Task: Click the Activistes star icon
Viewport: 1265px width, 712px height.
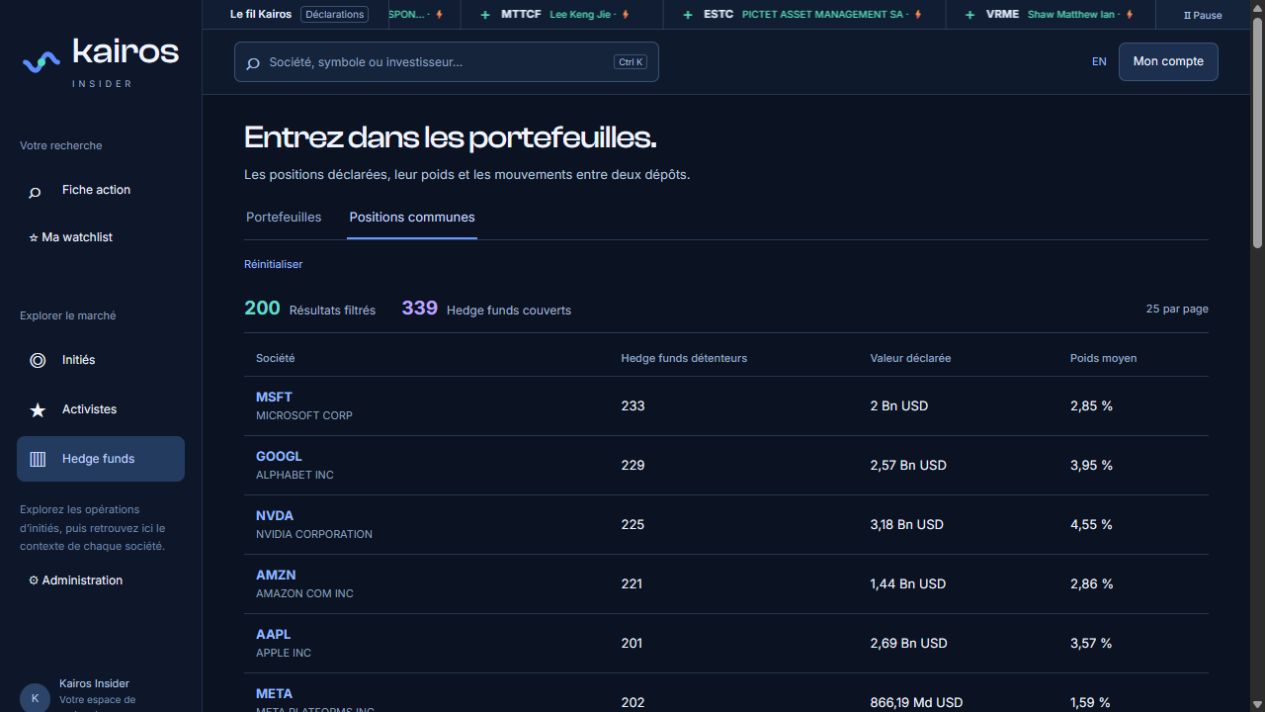Action: pyautogui.click(x=38, y=410)
